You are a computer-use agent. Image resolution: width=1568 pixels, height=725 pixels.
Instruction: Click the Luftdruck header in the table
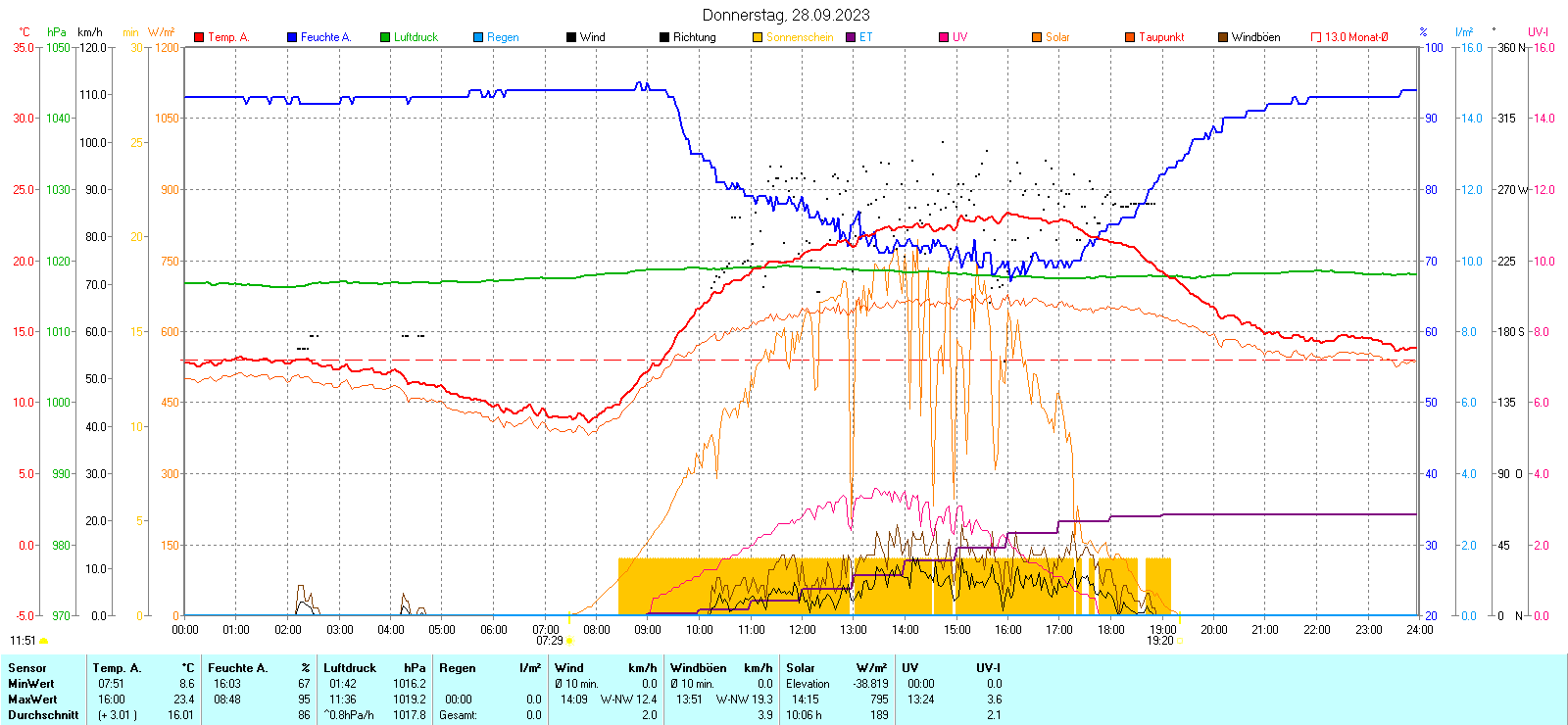point(350,668)
